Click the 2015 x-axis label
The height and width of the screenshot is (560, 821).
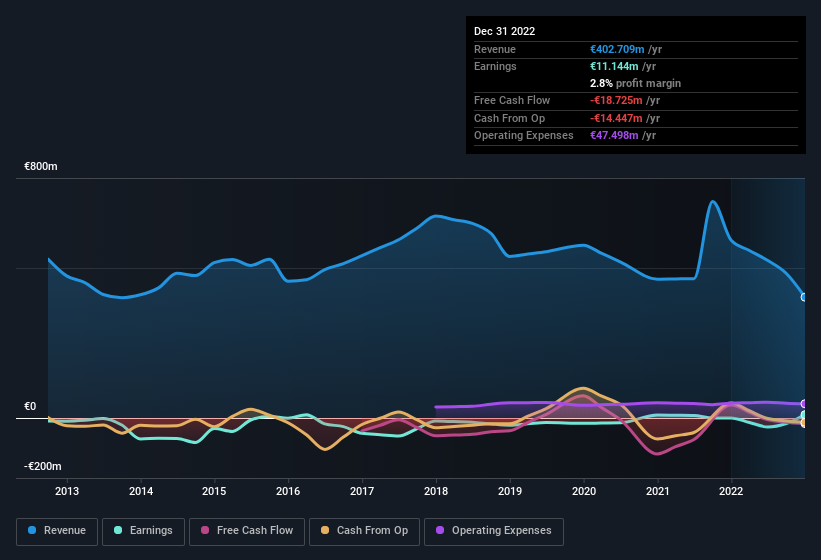pyautogui.click(x=214, y=491)
